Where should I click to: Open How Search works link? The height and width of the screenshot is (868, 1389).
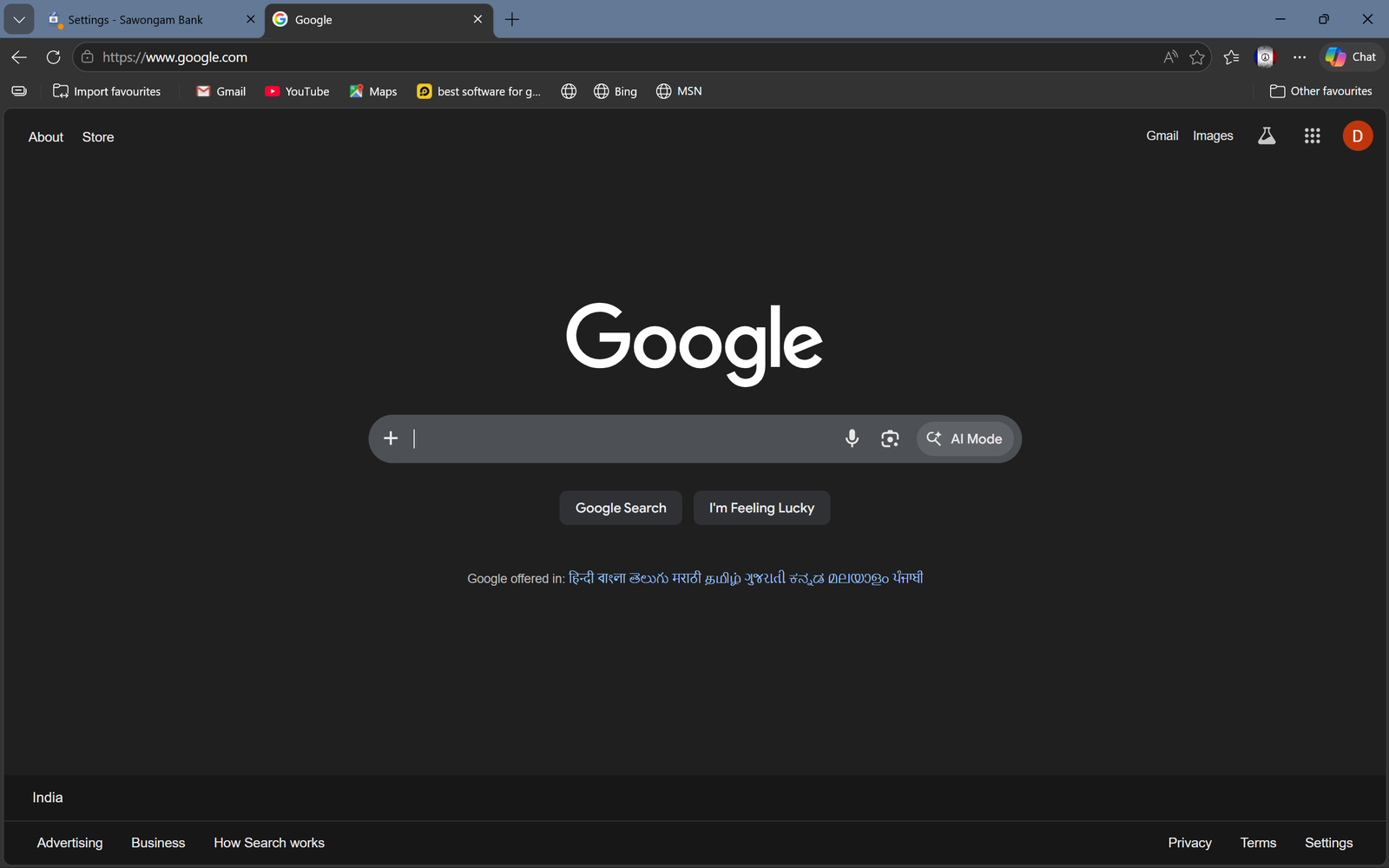pyautogui.click(x=269, y=843)
